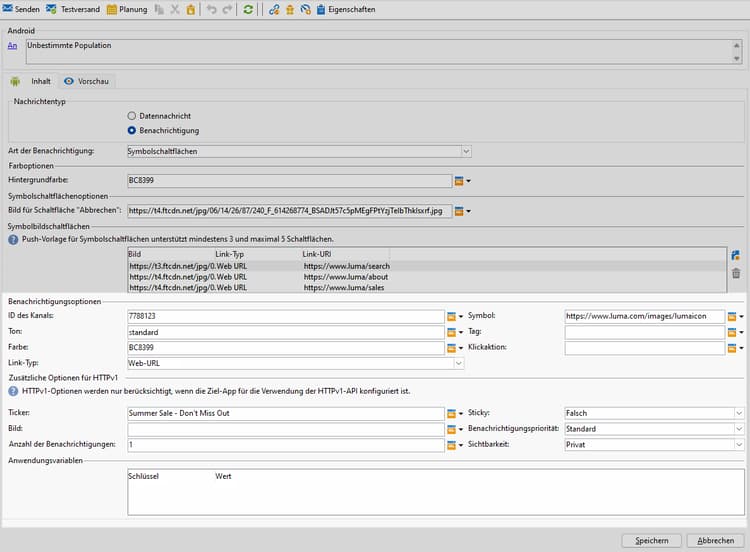Click the Klickaktion input field
The image size is (750, 552).
coord(645,348)
